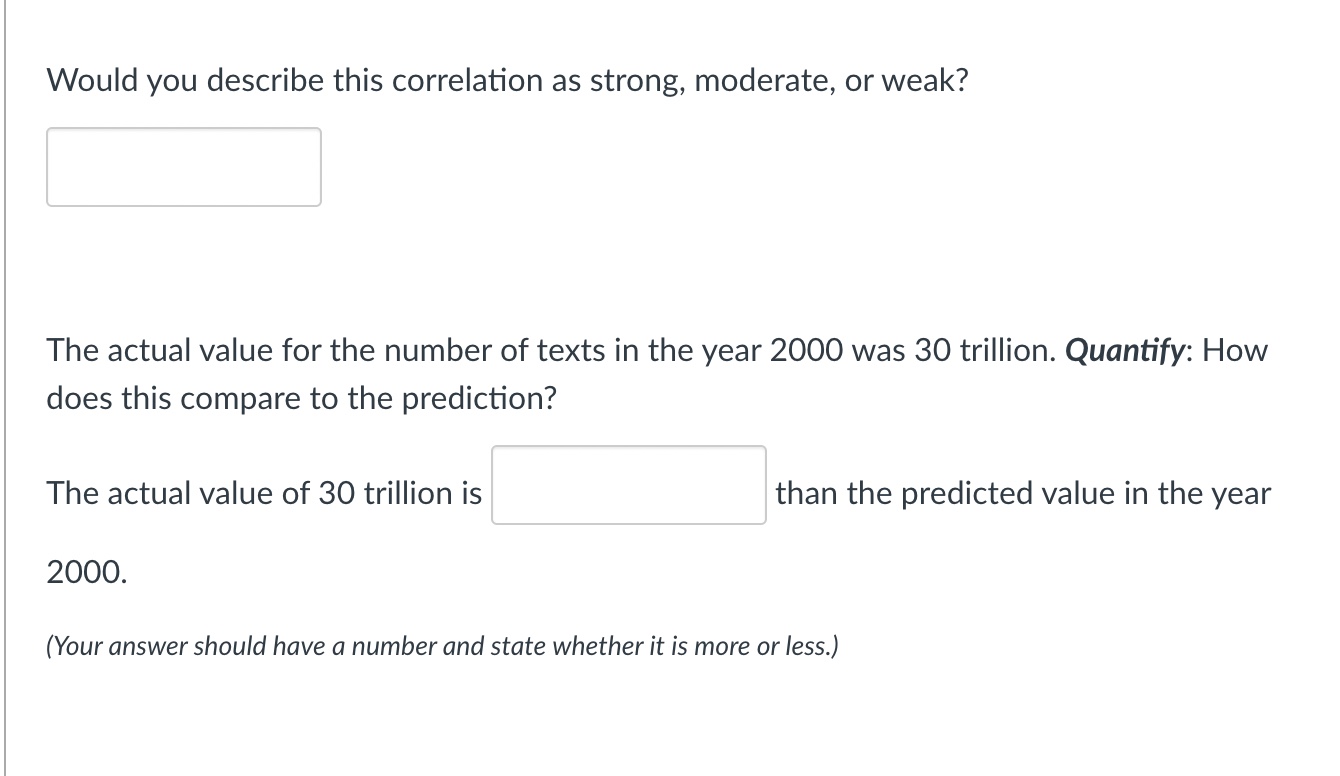Click the word 'correlation' in the first question
This screenshot has height=776, width=1340.
(466, 81)
